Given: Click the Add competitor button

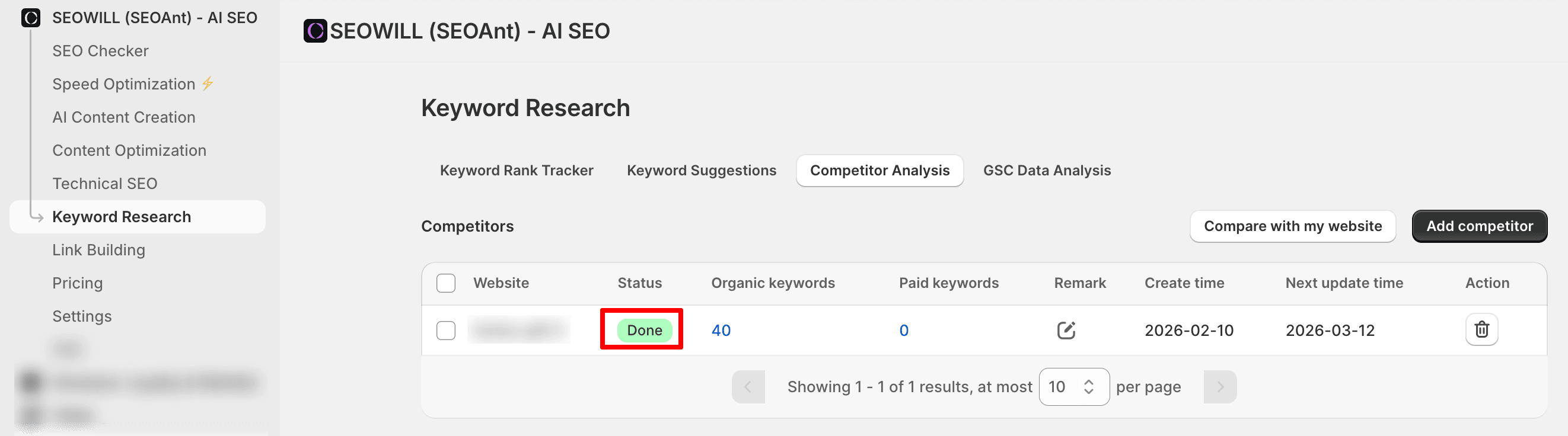Looking at the screenshot, I should point(1478,226).
